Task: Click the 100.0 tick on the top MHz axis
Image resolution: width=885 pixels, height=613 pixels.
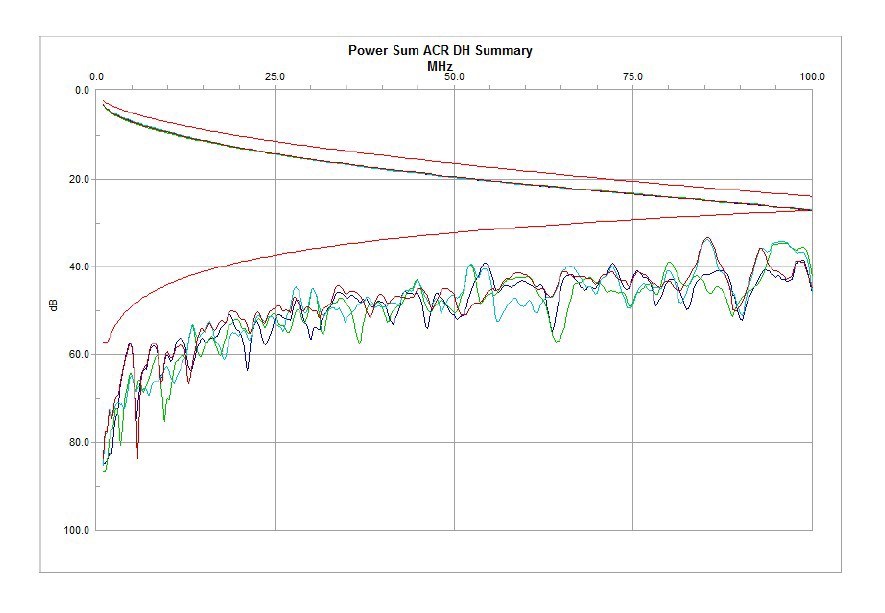Action: coord(811,76)
